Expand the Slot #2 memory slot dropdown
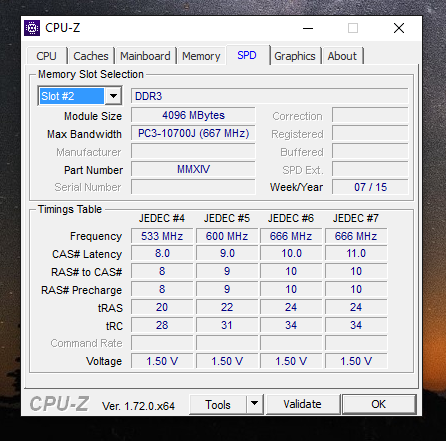 click(113, 96)
